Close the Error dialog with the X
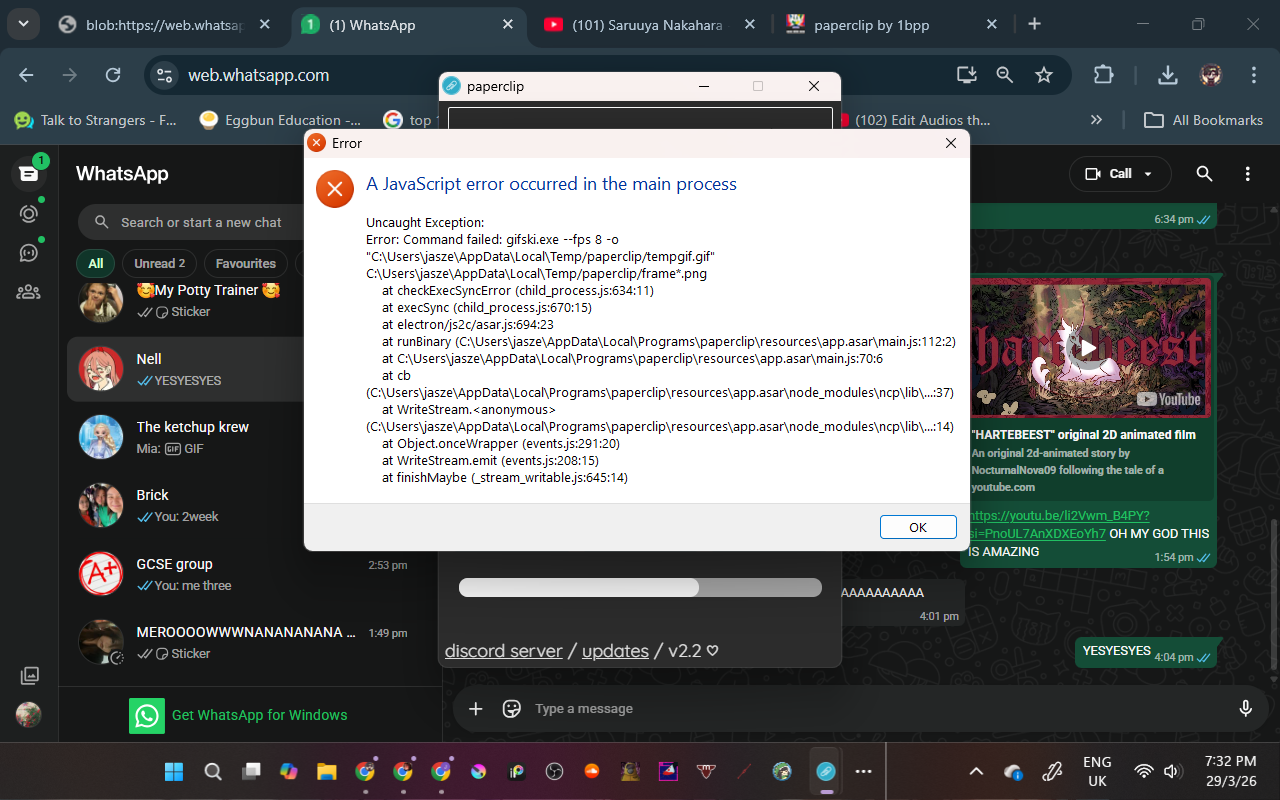 (951, 143)
